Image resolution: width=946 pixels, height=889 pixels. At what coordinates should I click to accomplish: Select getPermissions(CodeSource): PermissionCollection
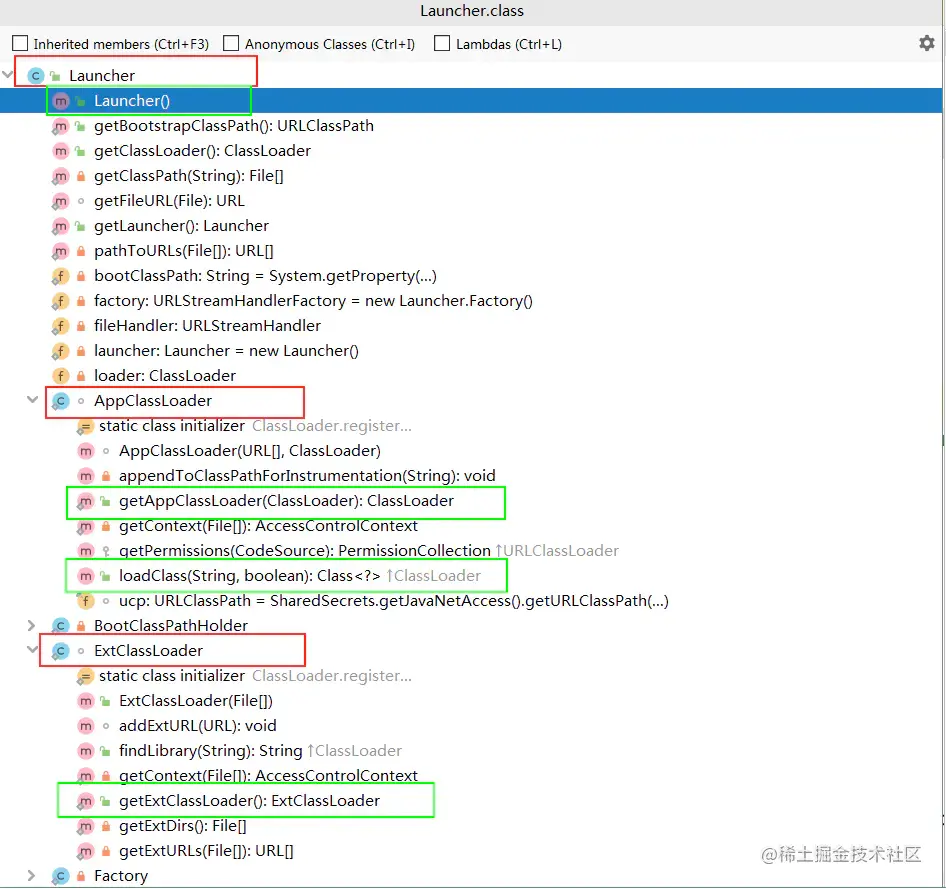[x=305, y=551]
